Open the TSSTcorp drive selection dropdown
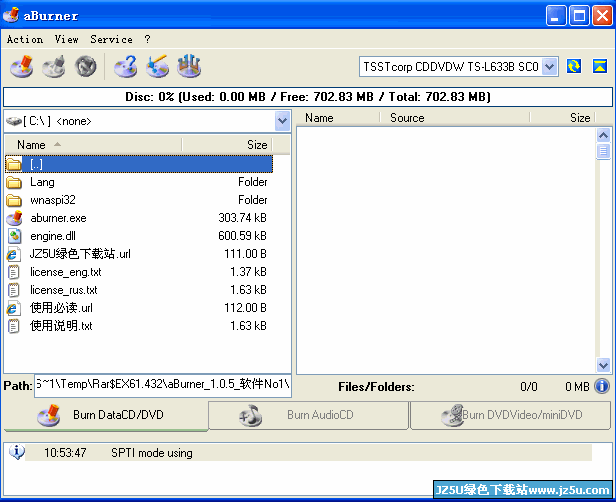 click(549, 66)
